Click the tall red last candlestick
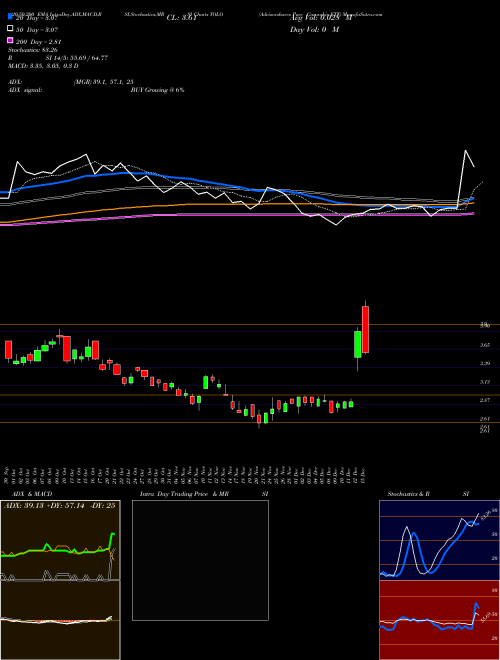This screenshot has height=660, width=500. 365,329
